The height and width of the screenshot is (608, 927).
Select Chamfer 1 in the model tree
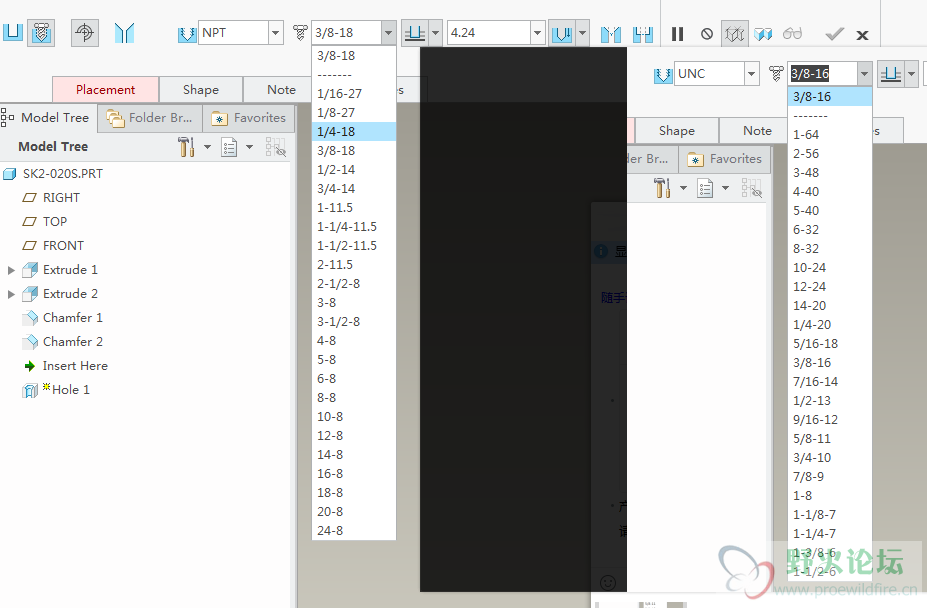click(x=72, y=318)
